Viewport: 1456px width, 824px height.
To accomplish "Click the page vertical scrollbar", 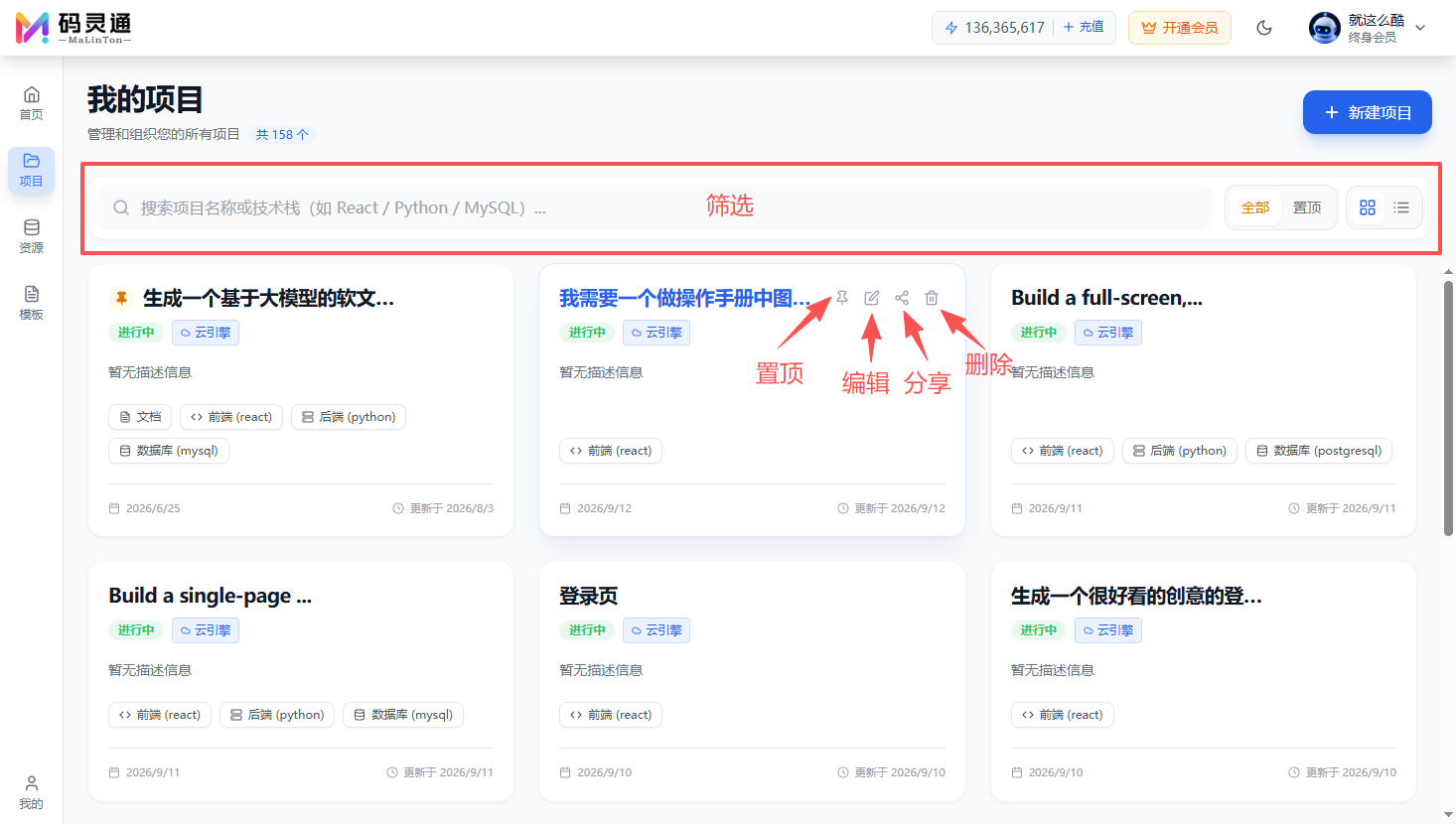I will (1448, 407).
